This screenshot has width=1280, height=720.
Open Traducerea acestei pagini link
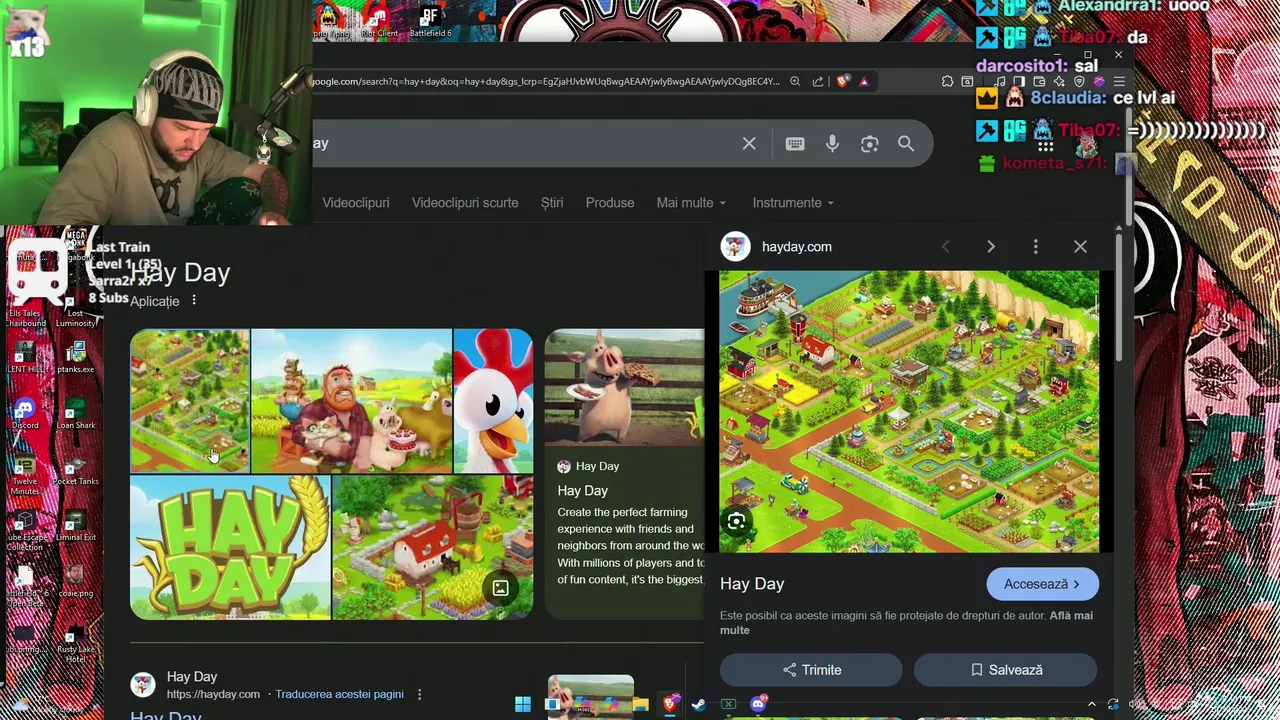[339, 694]
